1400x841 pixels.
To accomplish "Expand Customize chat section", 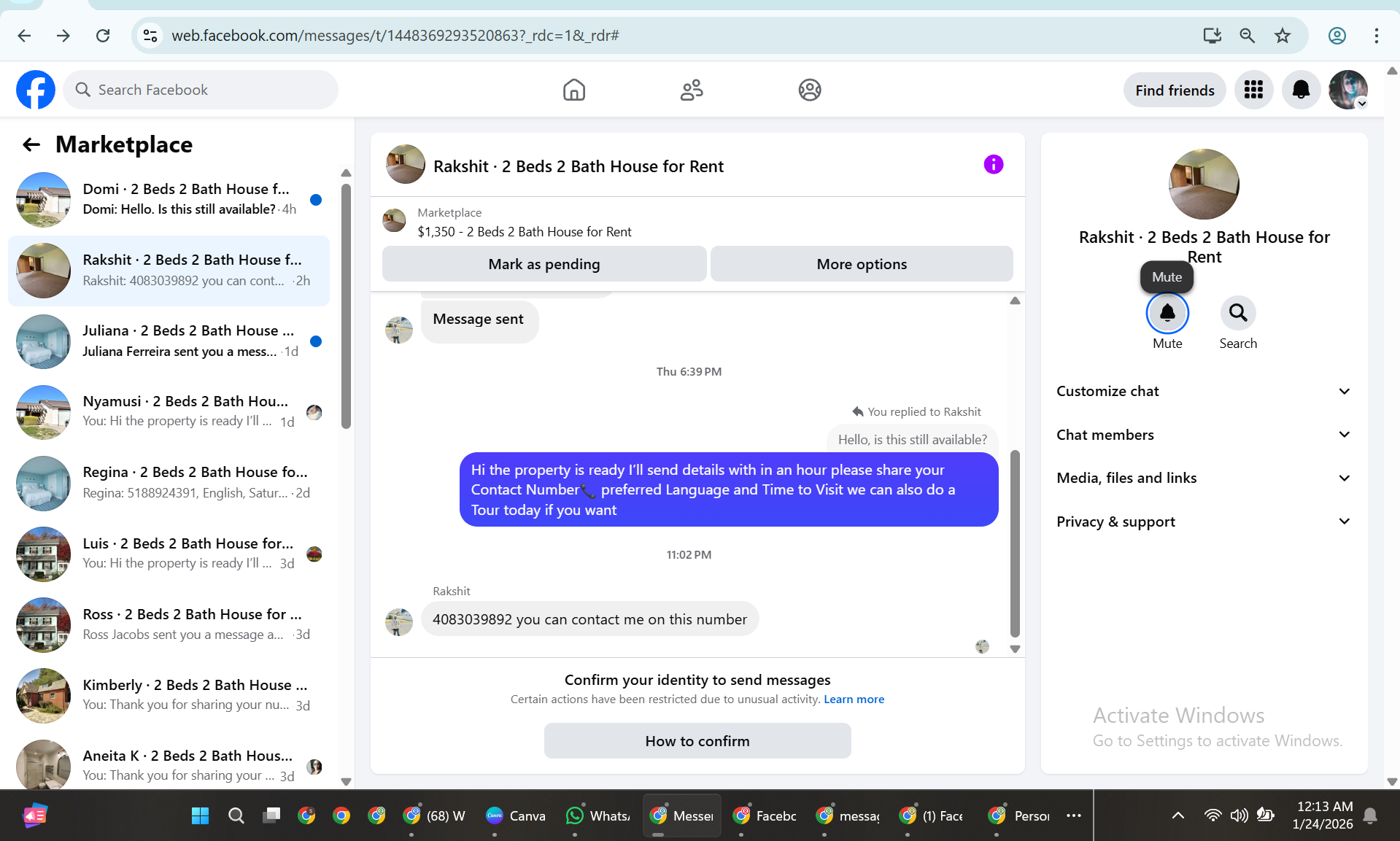I will [x=1204, y=392].
